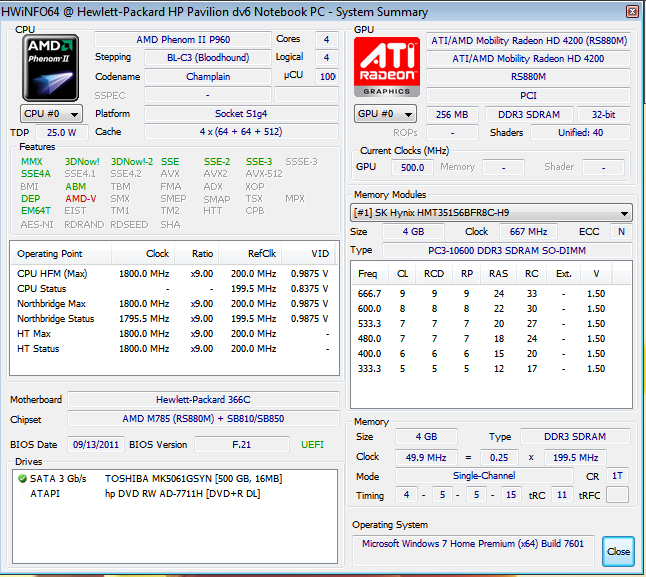Click the AMD Phenom II processor logo
Screen dimensions: 646x577
point(51,68)
